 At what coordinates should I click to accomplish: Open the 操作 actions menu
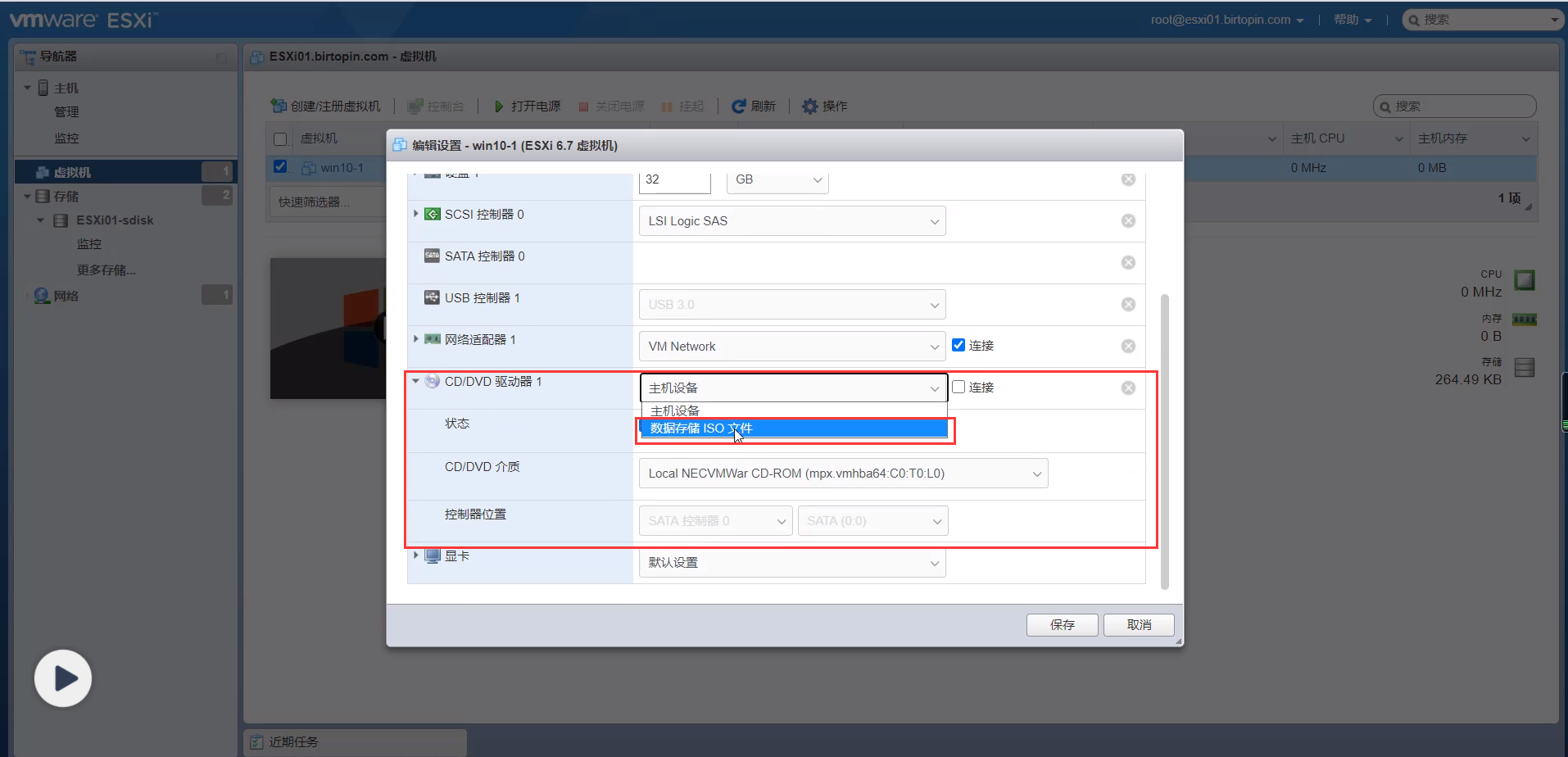click(825, 106)
